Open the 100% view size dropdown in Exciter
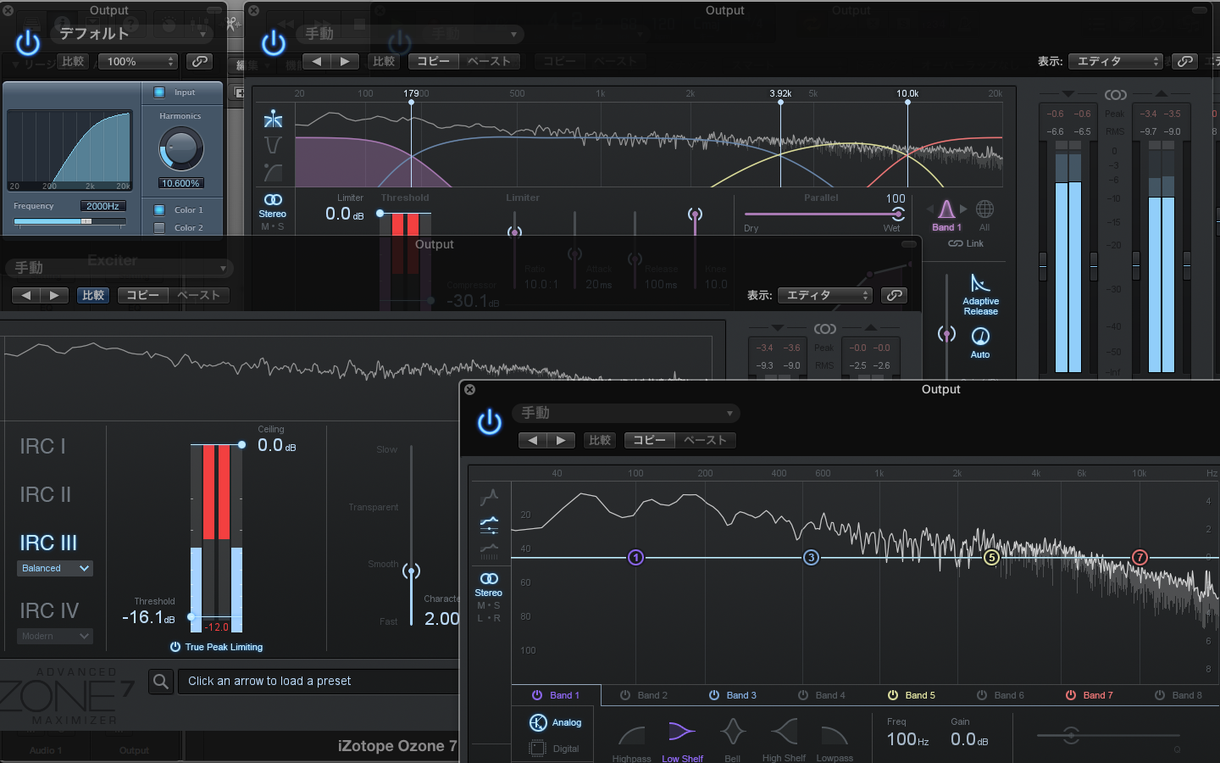Image resolution: width=1220 pixels, height=763 pixels. pyautogui.click(x=137, y=61)
